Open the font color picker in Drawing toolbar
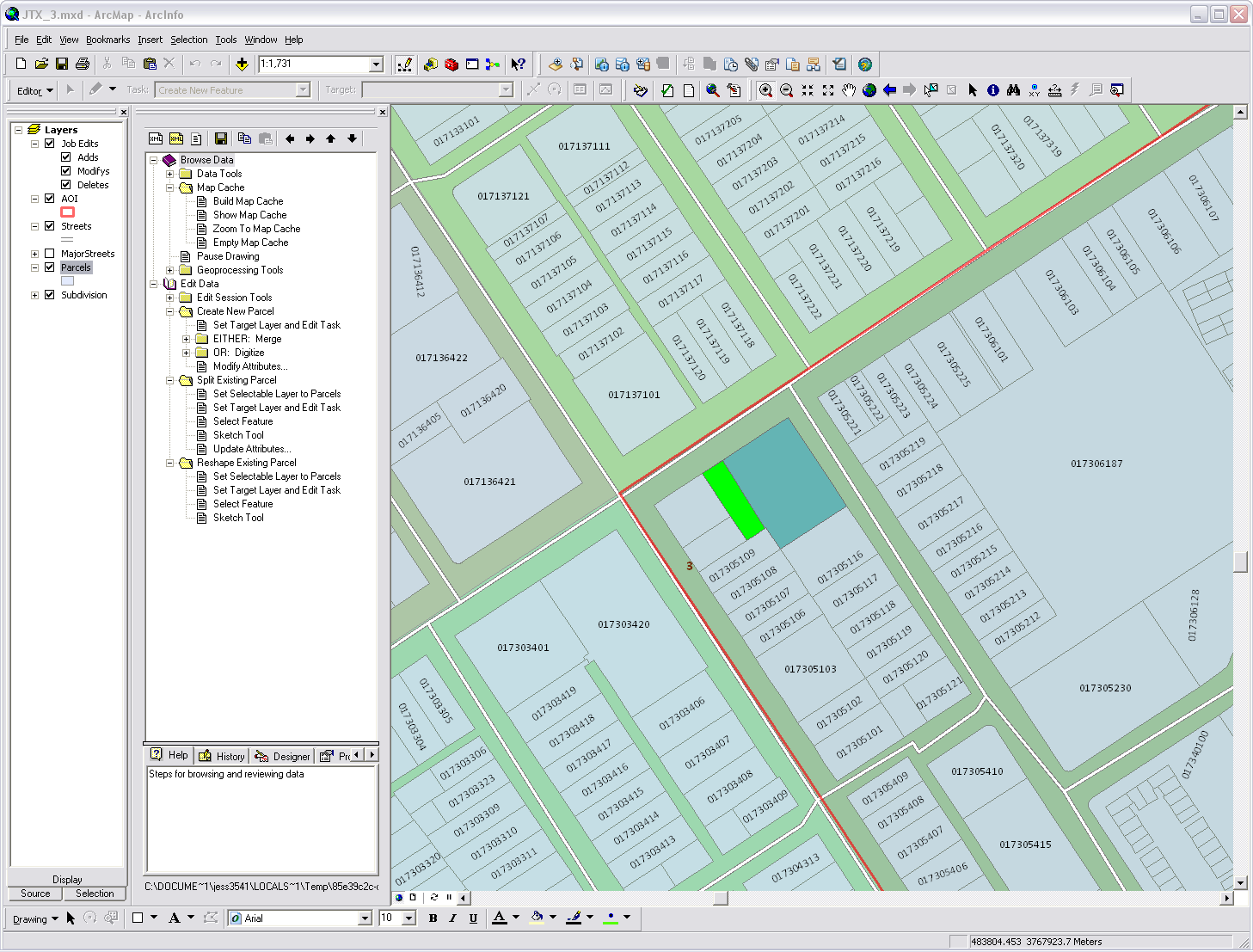Viewport: 1253px width, 952px height. [x=514, y=918]
